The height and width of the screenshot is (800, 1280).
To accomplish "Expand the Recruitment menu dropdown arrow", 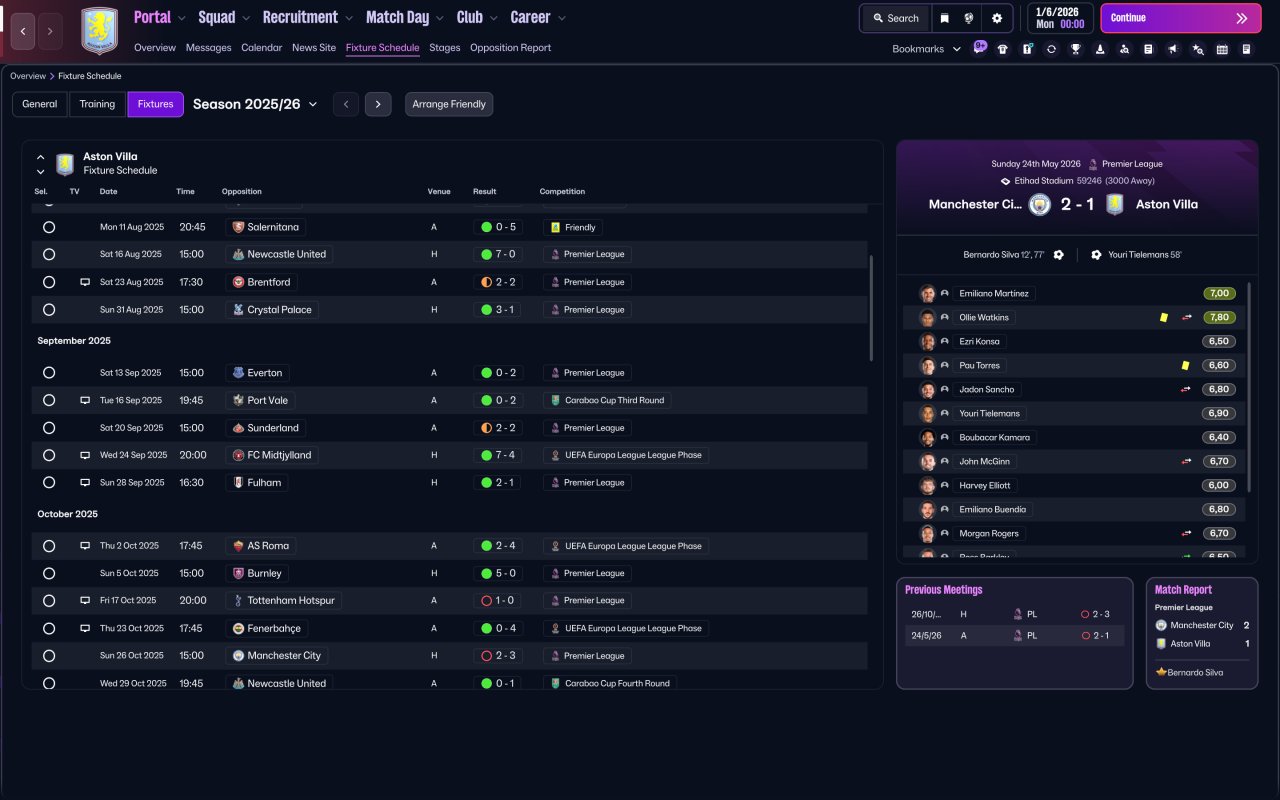I will click(348, 18).
